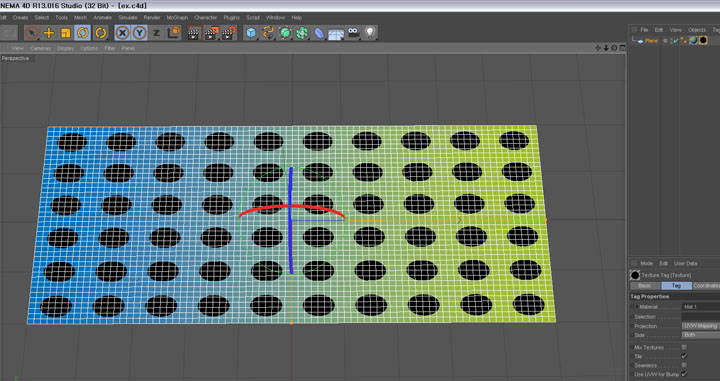Toggle the Y axis lock

(x=140, y=33)
